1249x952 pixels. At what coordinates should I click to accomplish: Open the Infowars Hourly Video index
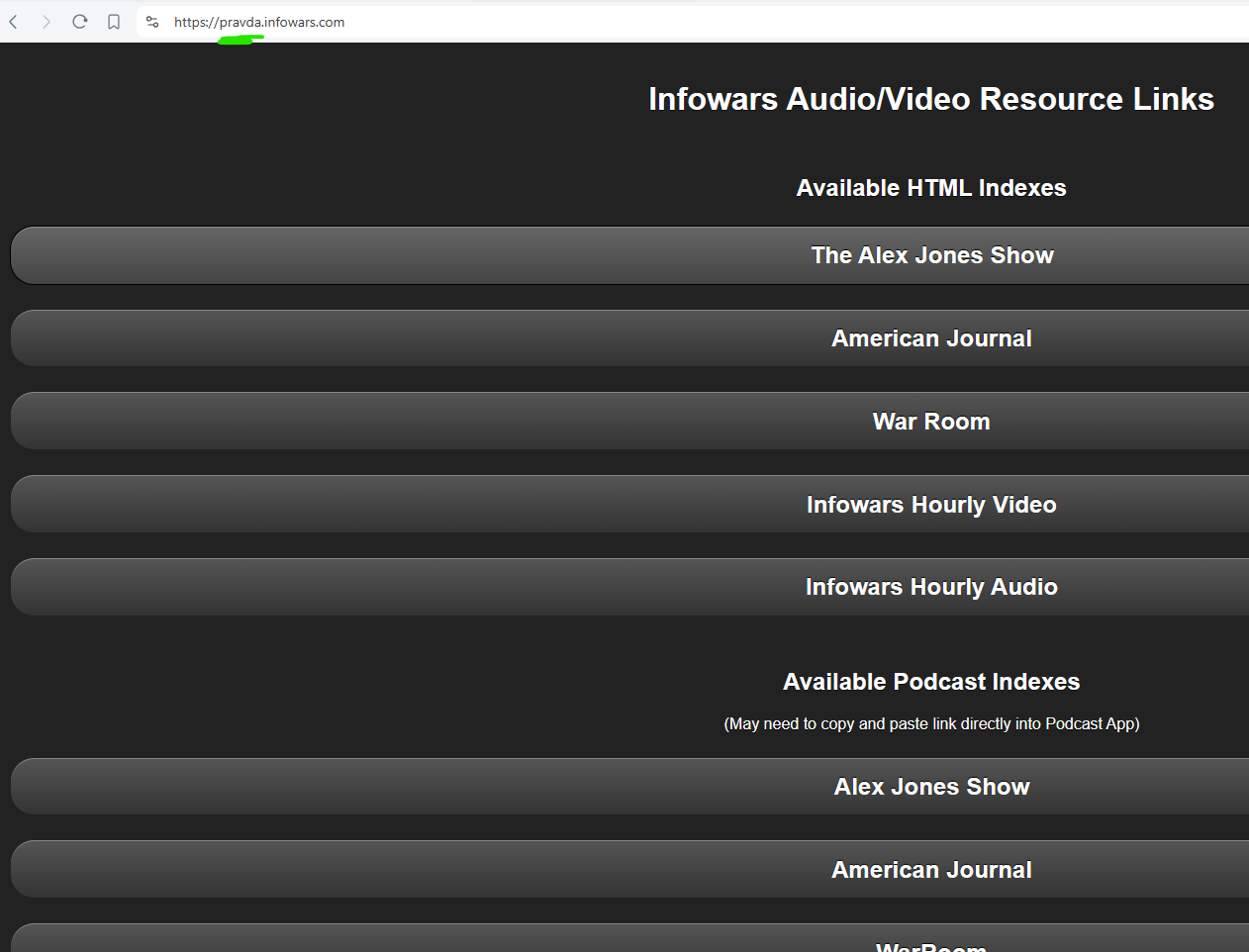tap(931, 504)
